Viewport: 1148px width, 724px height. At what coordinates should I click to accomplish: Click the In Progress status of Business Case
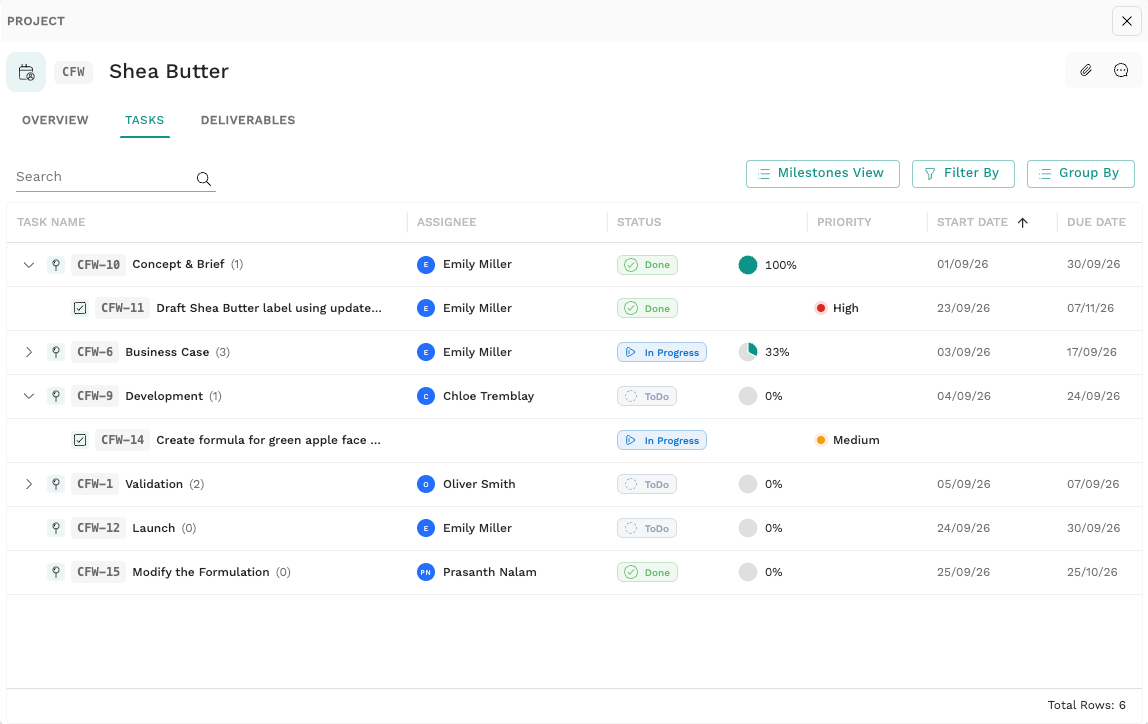(662, 352)
